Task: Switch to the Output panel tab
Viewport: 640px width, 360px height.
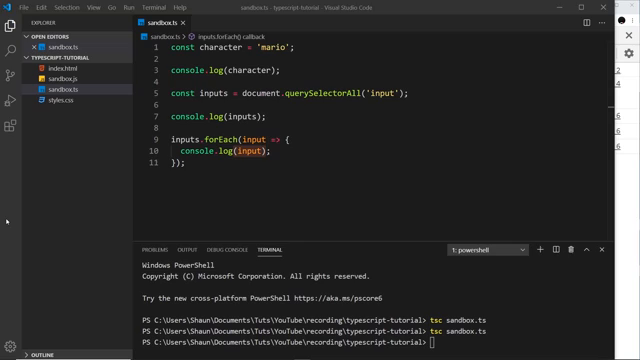Action: point(187,250)
